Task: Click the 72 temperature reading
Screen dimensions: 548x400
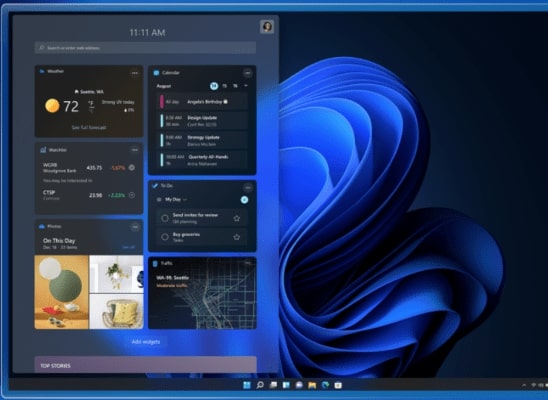Action: (x=71, y=106)
